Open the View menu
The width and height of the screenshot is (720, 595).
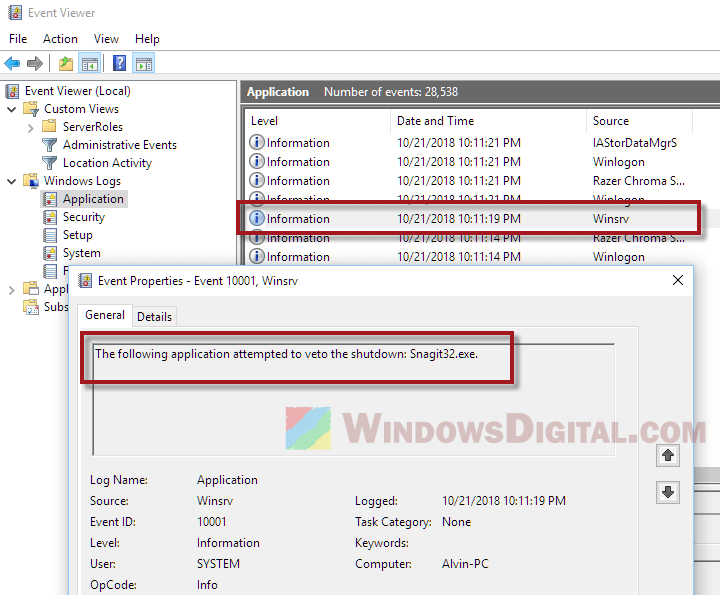106,39
